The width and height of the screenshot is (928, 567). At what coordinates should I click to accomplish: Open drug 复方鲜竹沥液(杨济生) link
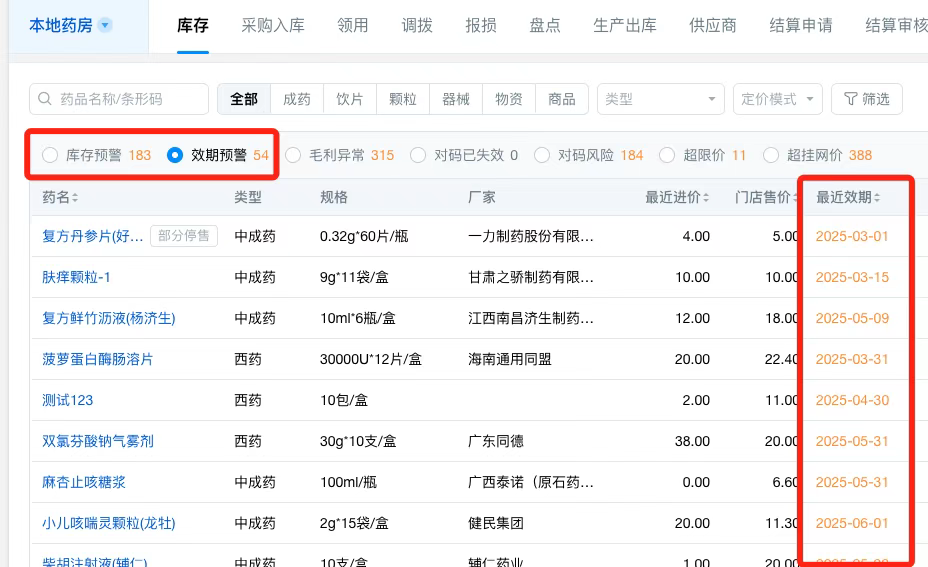coord(108,318)
